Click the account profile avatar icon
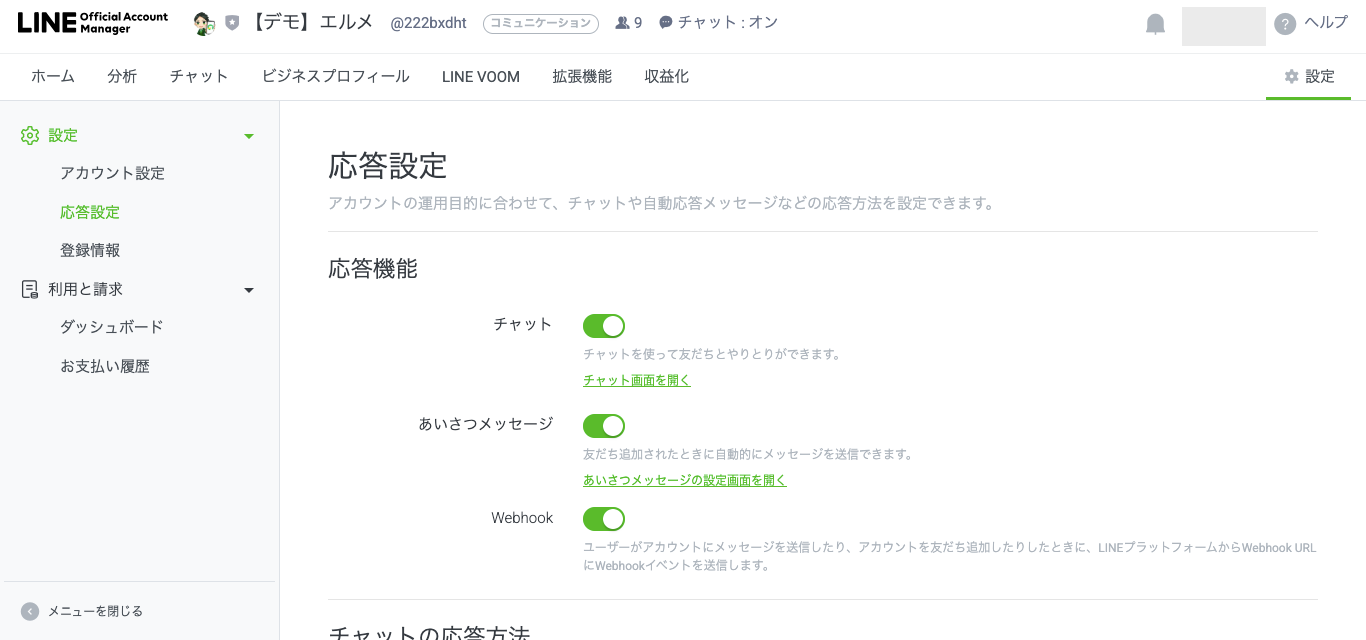The image size is (1366, 640). click(204, 23)
